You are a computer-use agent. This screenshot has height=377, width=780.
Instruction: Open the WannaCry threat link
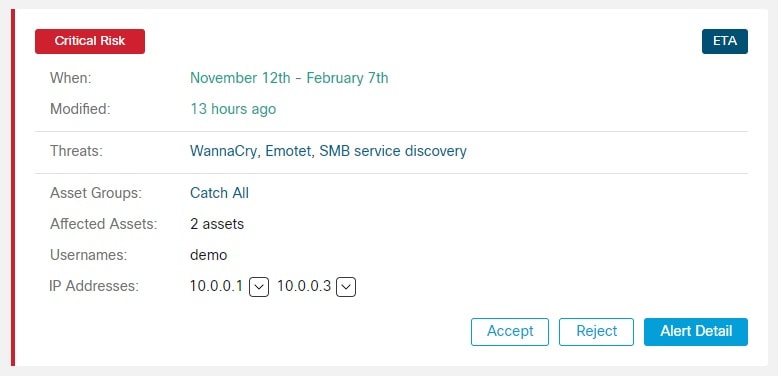(x=223, y=151)
